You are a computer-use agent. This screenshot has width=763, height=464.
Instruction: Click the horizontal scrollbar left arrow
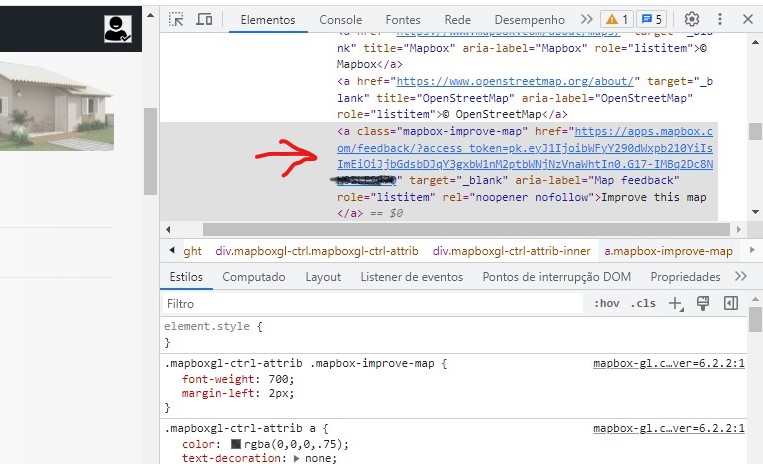[x=168, y=229]
